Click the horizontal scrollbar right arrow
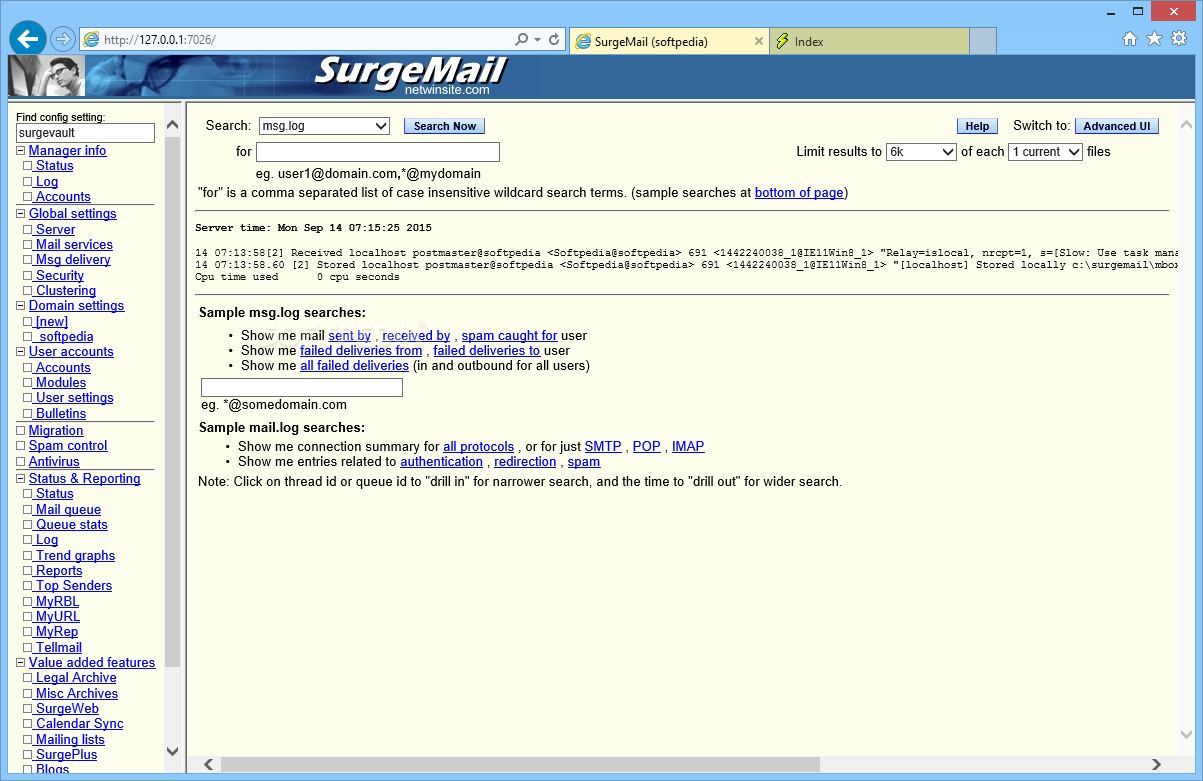Image resolution: width=1203 pixels, height=781 pixels. tap(1157, 765)
